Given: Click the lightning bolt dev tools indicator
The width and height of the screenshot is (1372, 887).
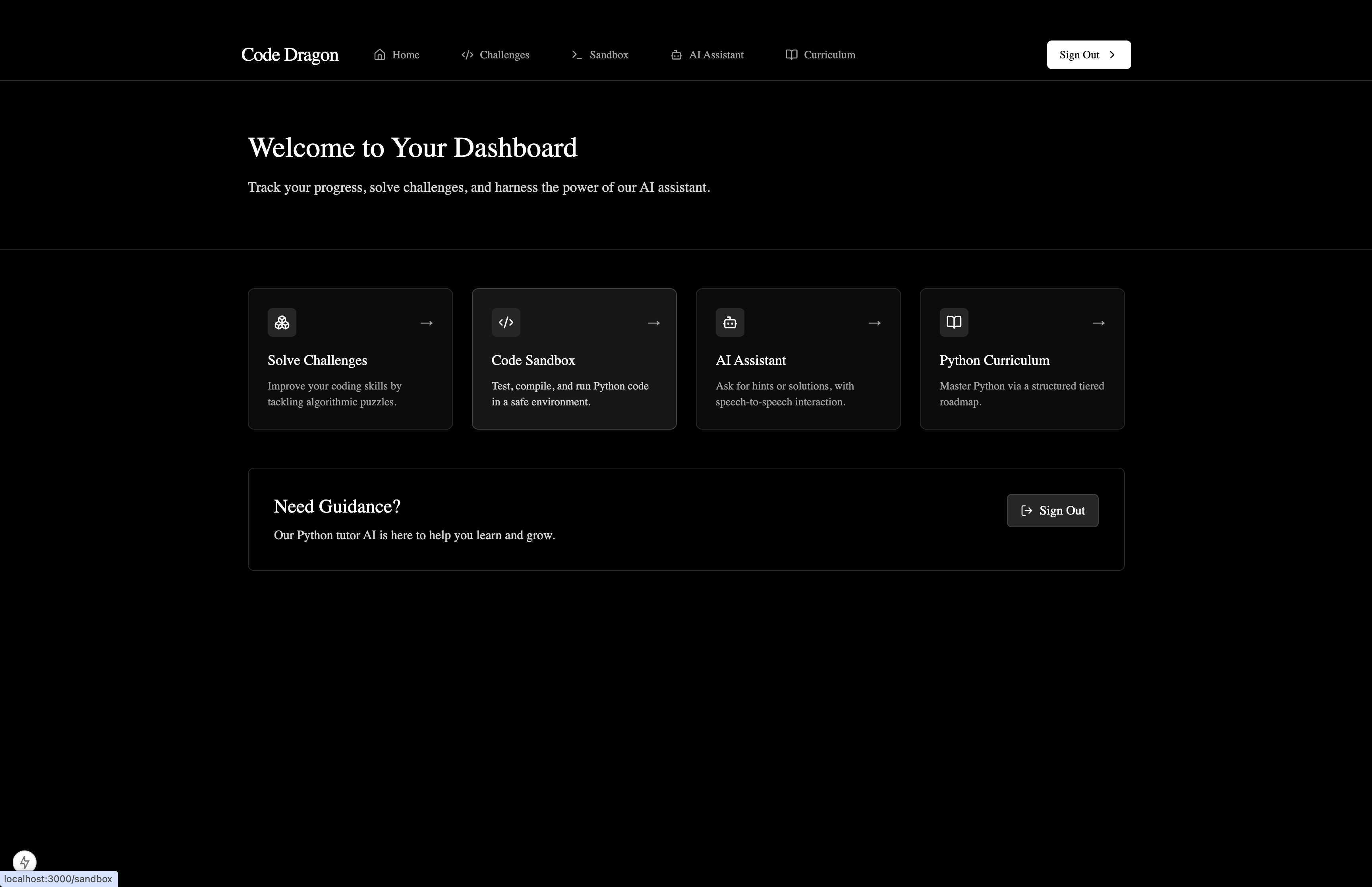Looking at the screenshot, I should coord(24,862).
